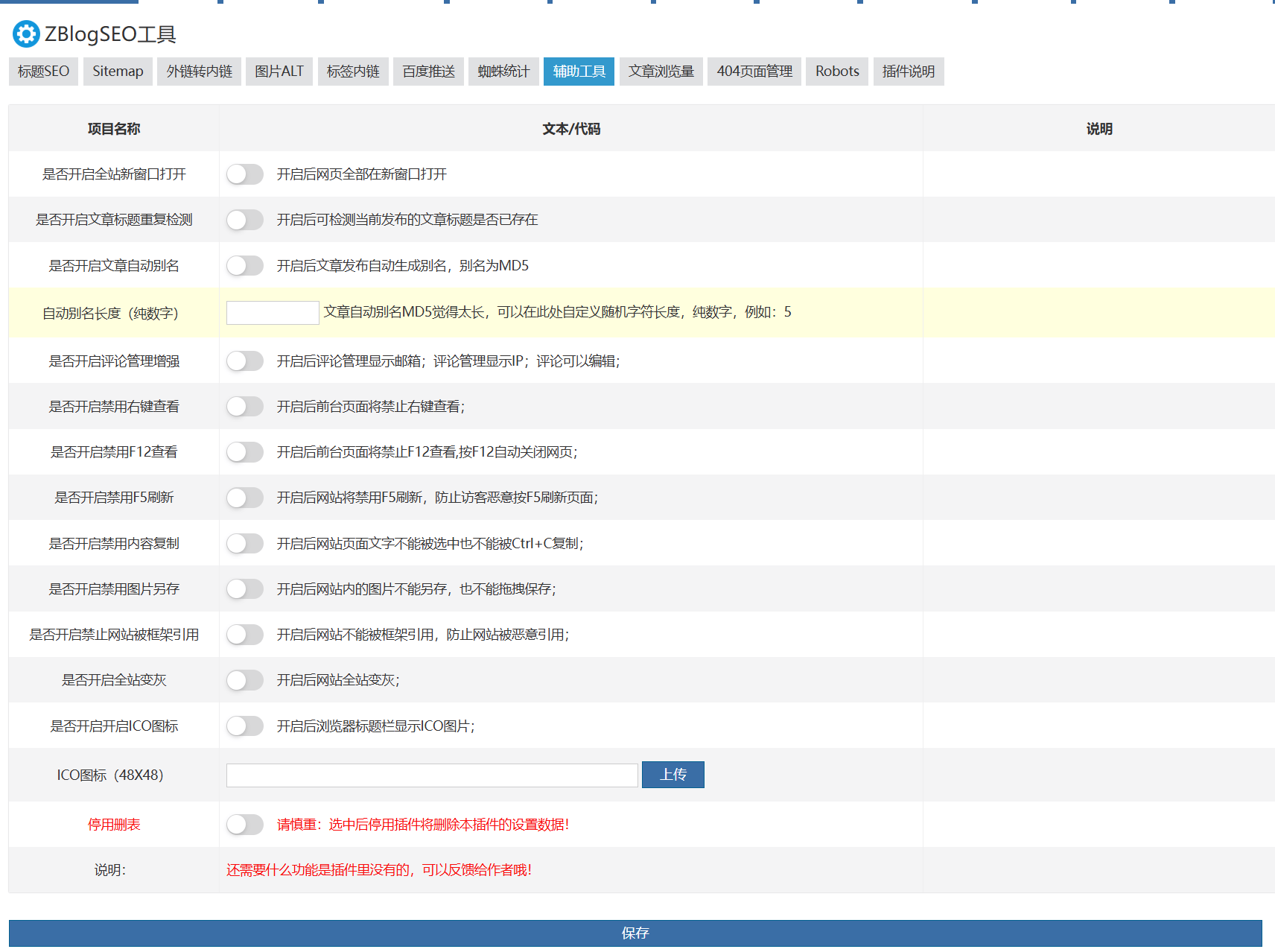Toggle disable right-click viewing switch

pos(244,407)
